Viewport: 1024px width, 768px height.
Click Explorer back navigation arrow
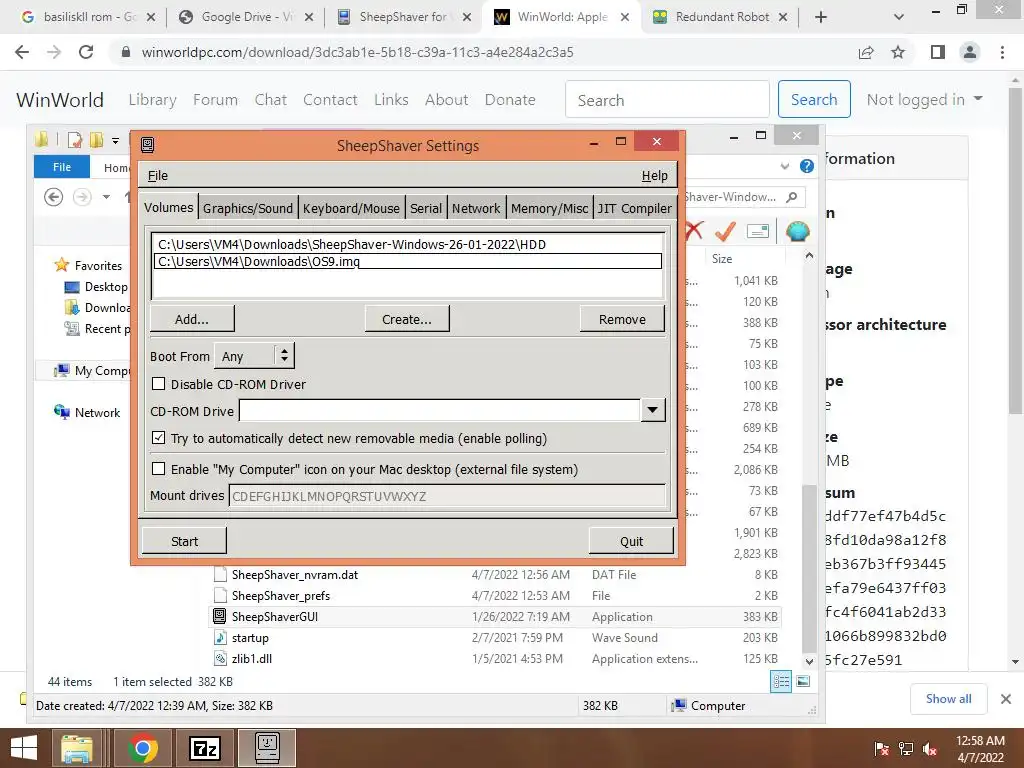tap(54, 197)
